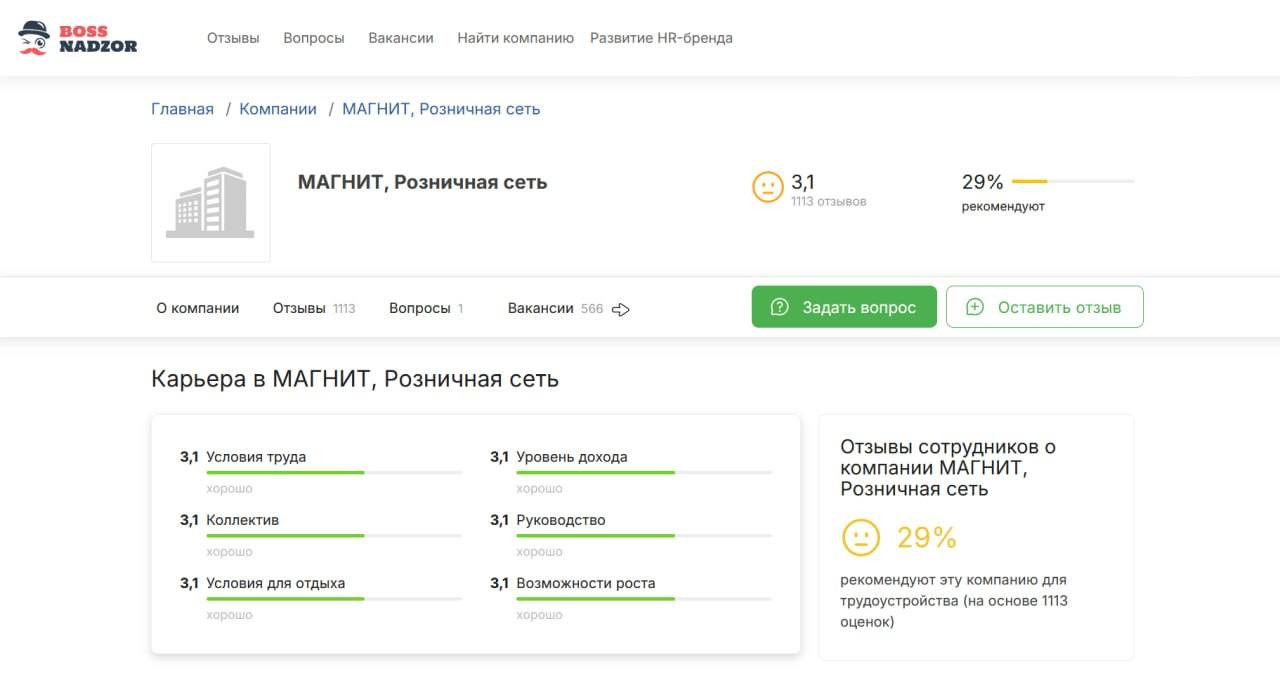This screenshot has width=1280, height=694.
Task: Click the large yellow face icon near 29%
Action: (x=861, y=537)
